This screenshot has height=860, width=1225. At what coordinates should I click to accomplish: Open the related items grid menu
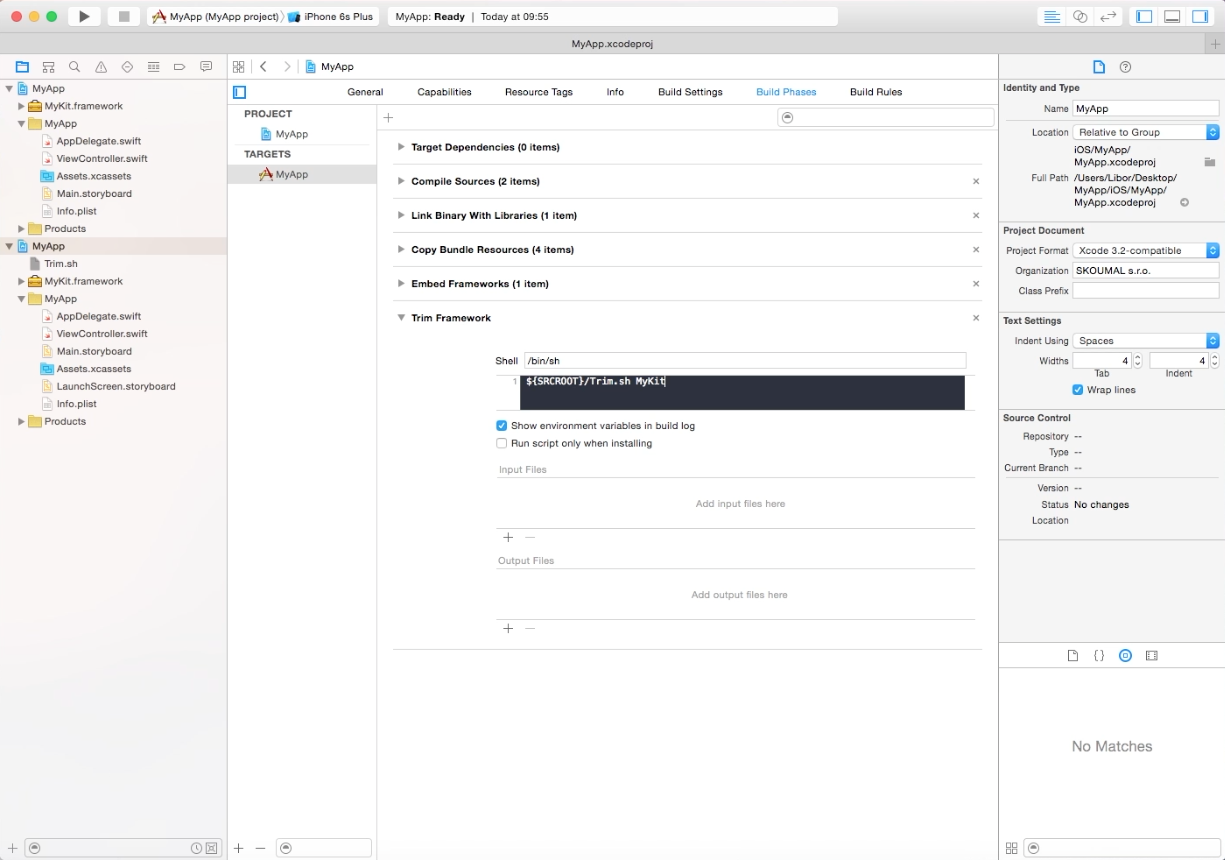click(x=238, y=67)
